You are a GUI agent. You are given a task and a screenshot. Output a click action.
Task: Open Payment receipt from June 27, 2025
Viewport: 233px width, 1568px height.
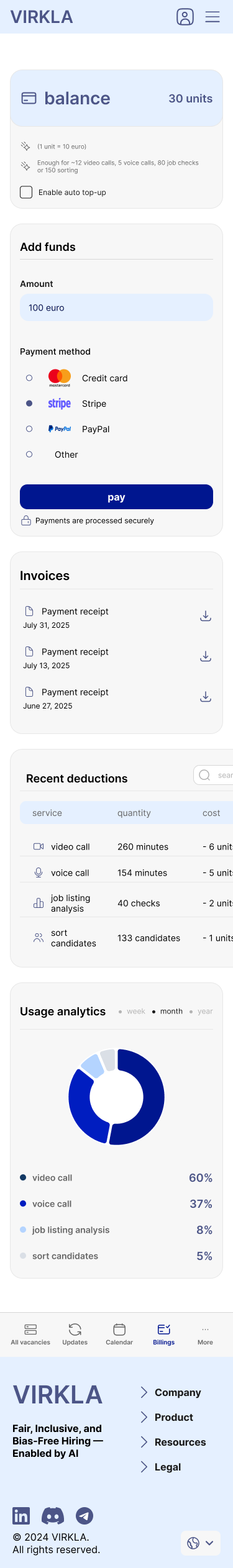pyautogui.click(x=75, y=692)
